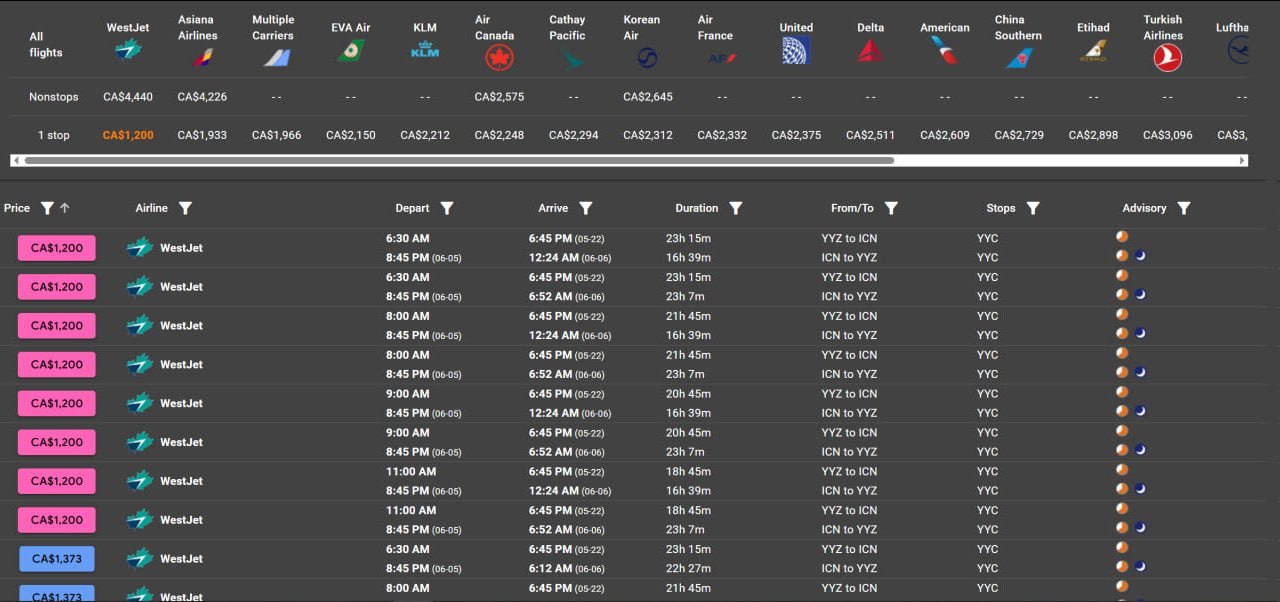This screenshot has height=602, width=1280.
Task: Click the American fare CA$2,609
Action: 944,135
